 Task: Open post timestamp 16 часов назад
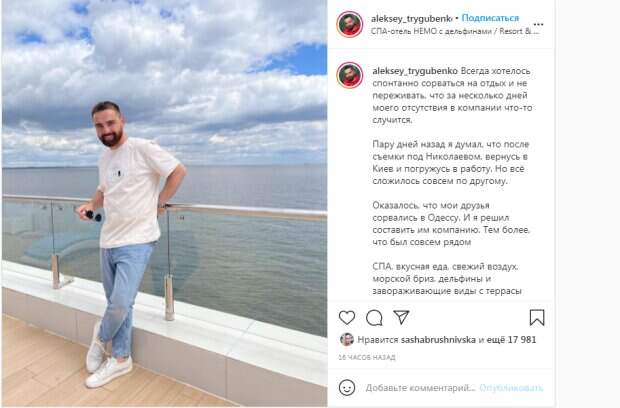pos(367,357)
